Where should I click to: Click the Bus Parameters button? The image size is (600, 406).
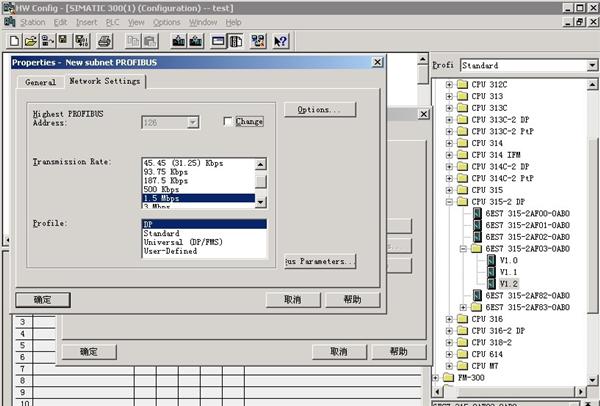(320, 261)
